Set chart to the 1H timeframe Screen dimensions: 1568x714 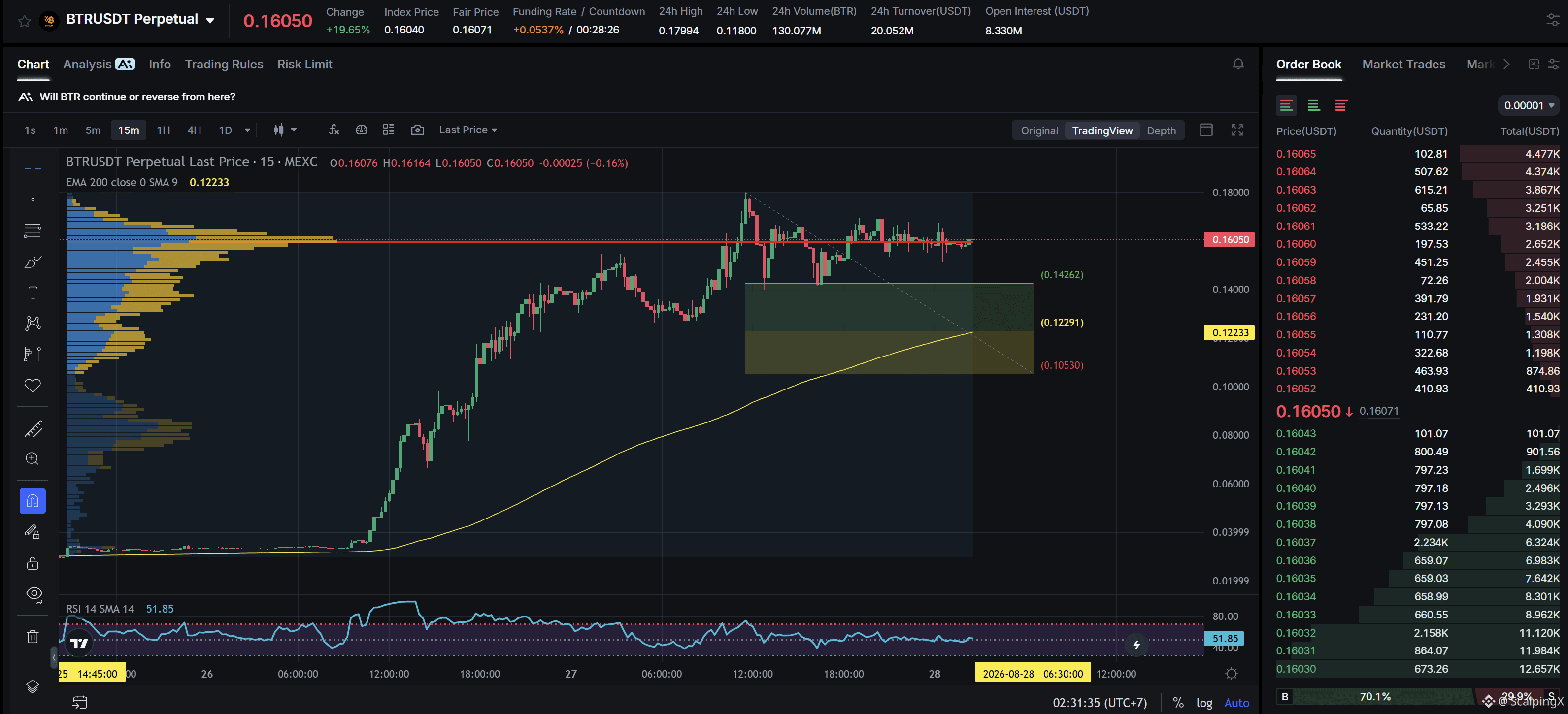(x=163, y=130)
